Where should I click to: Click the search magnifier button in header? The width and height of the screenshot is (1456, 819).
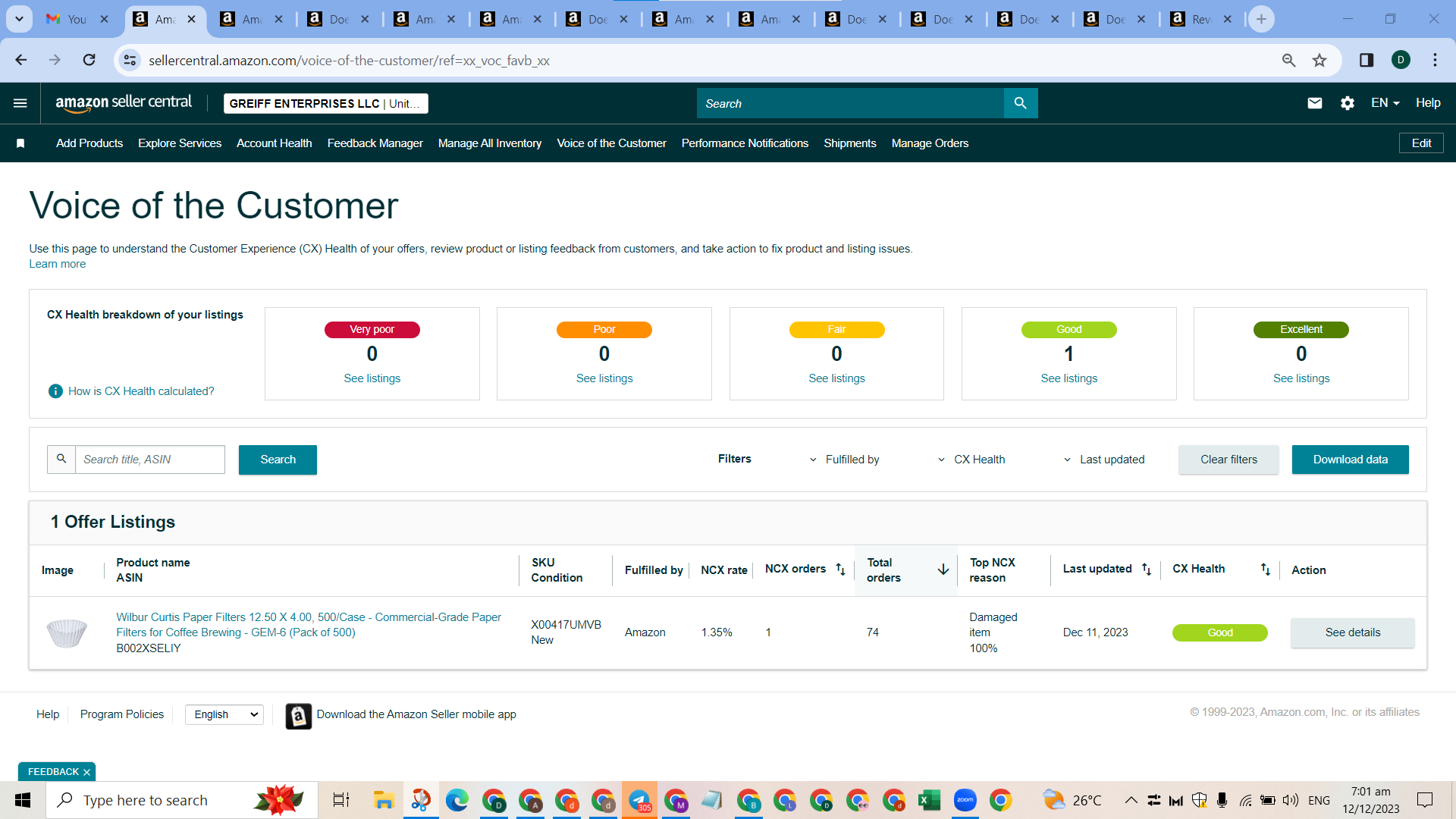(1020, 103)
